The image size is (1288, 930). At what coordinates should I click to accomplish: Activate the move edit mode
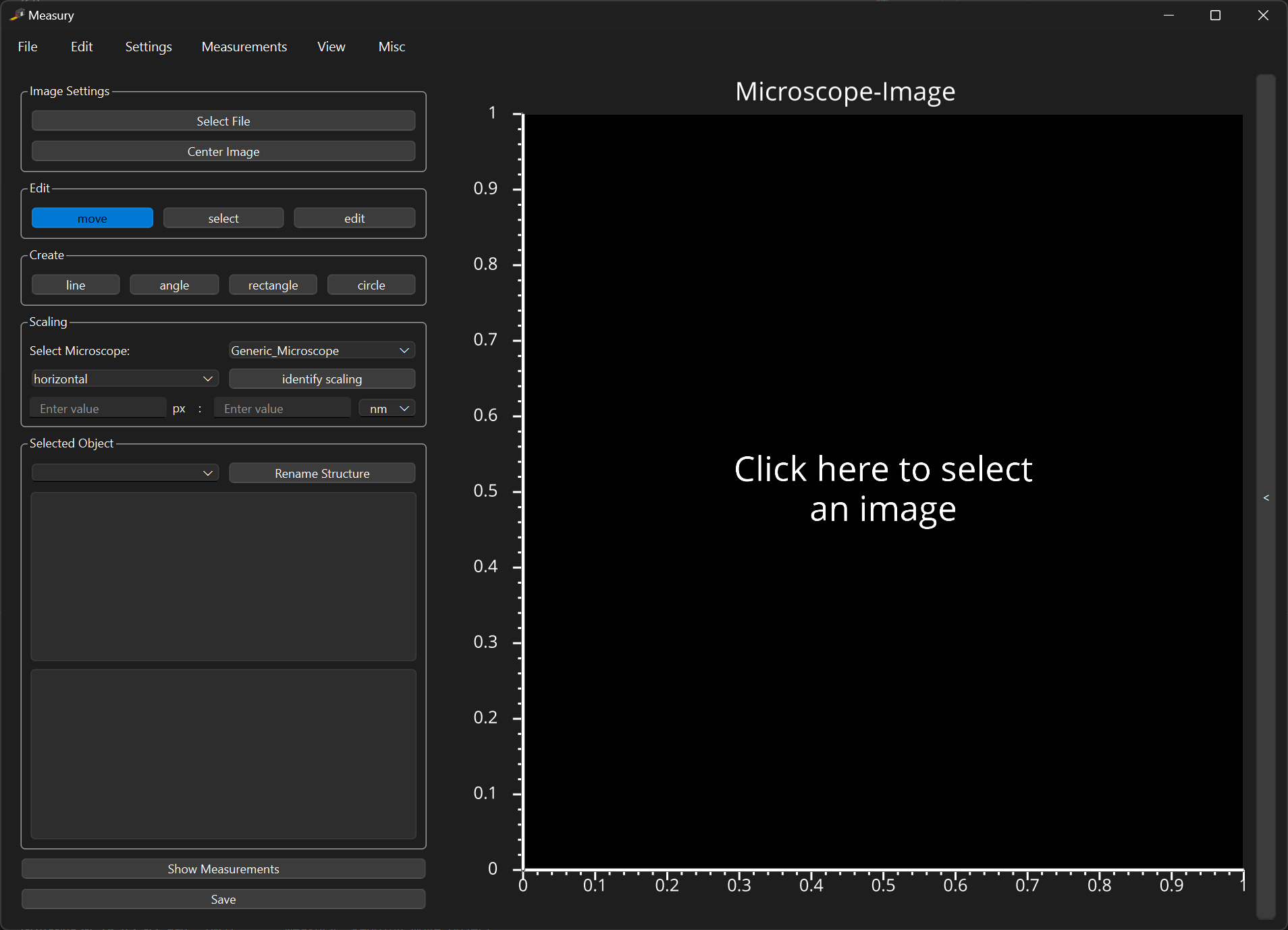coord(92,218)
